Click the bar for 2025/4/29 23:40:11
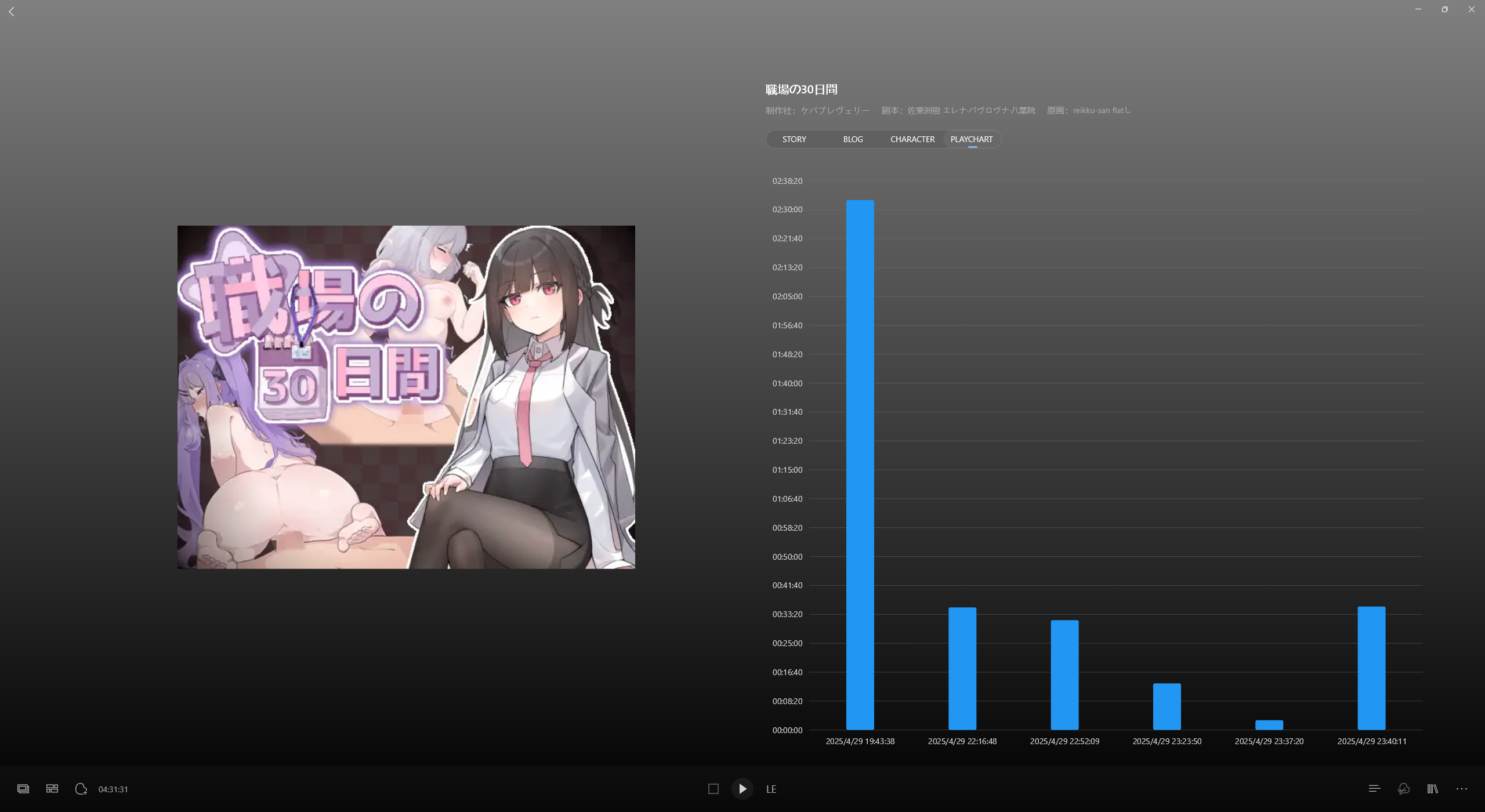 [1372, 668]
